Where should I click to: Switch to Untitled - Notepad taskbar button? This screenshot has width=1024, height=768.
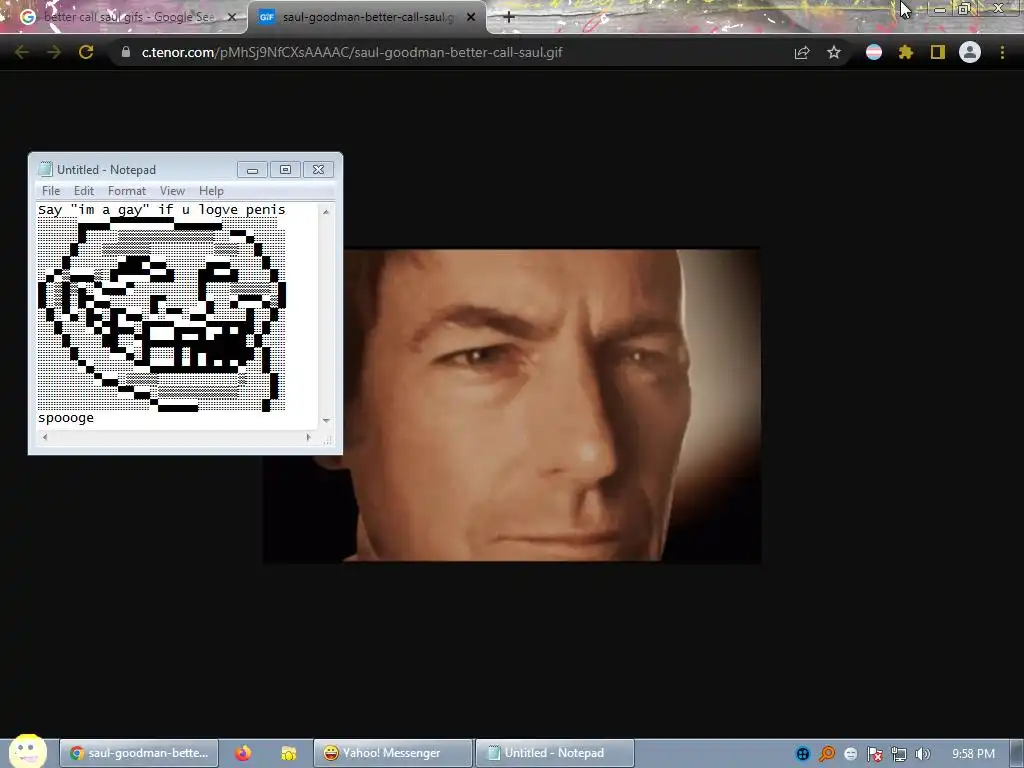coord(554,753)
